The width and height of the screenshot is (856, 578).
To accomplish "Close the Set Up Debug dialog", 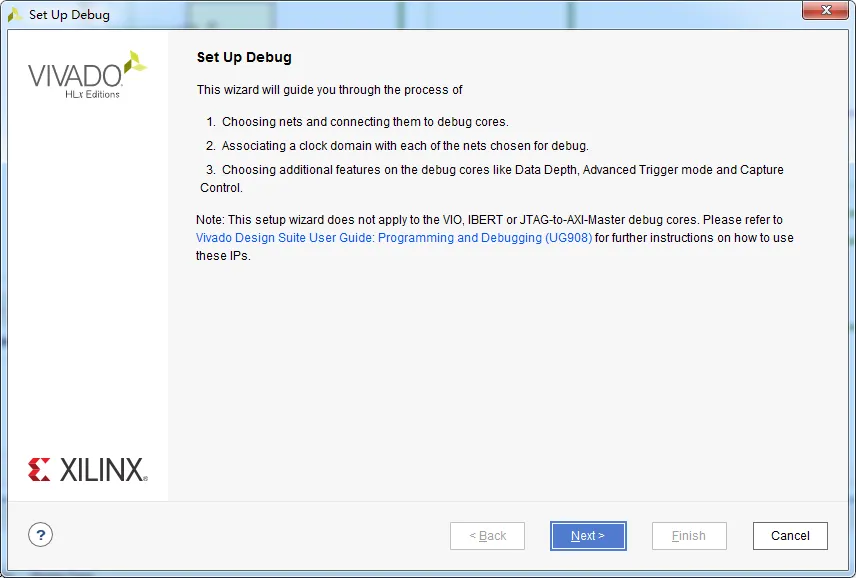I will coord(826,10).
